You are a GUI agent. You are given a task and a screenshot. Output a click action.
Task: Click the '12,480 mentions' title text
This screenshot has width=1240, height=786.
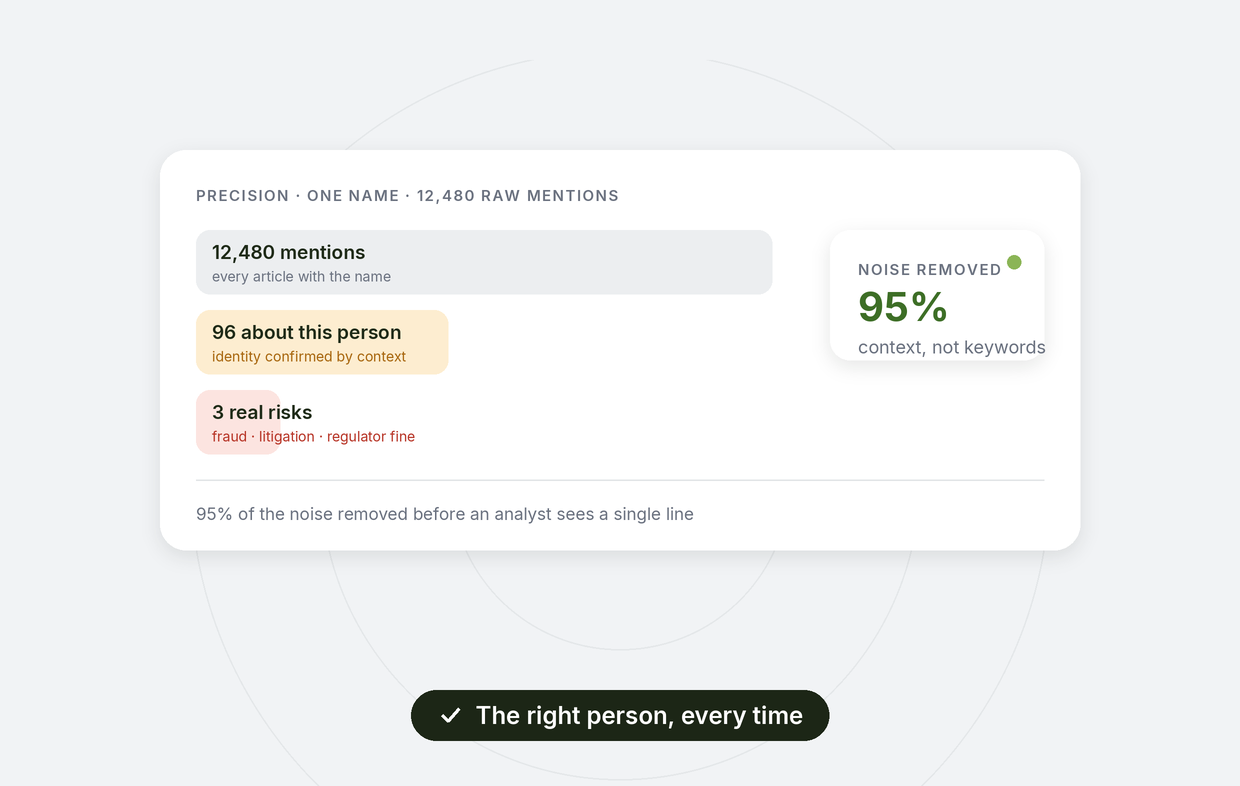[288, 253]
